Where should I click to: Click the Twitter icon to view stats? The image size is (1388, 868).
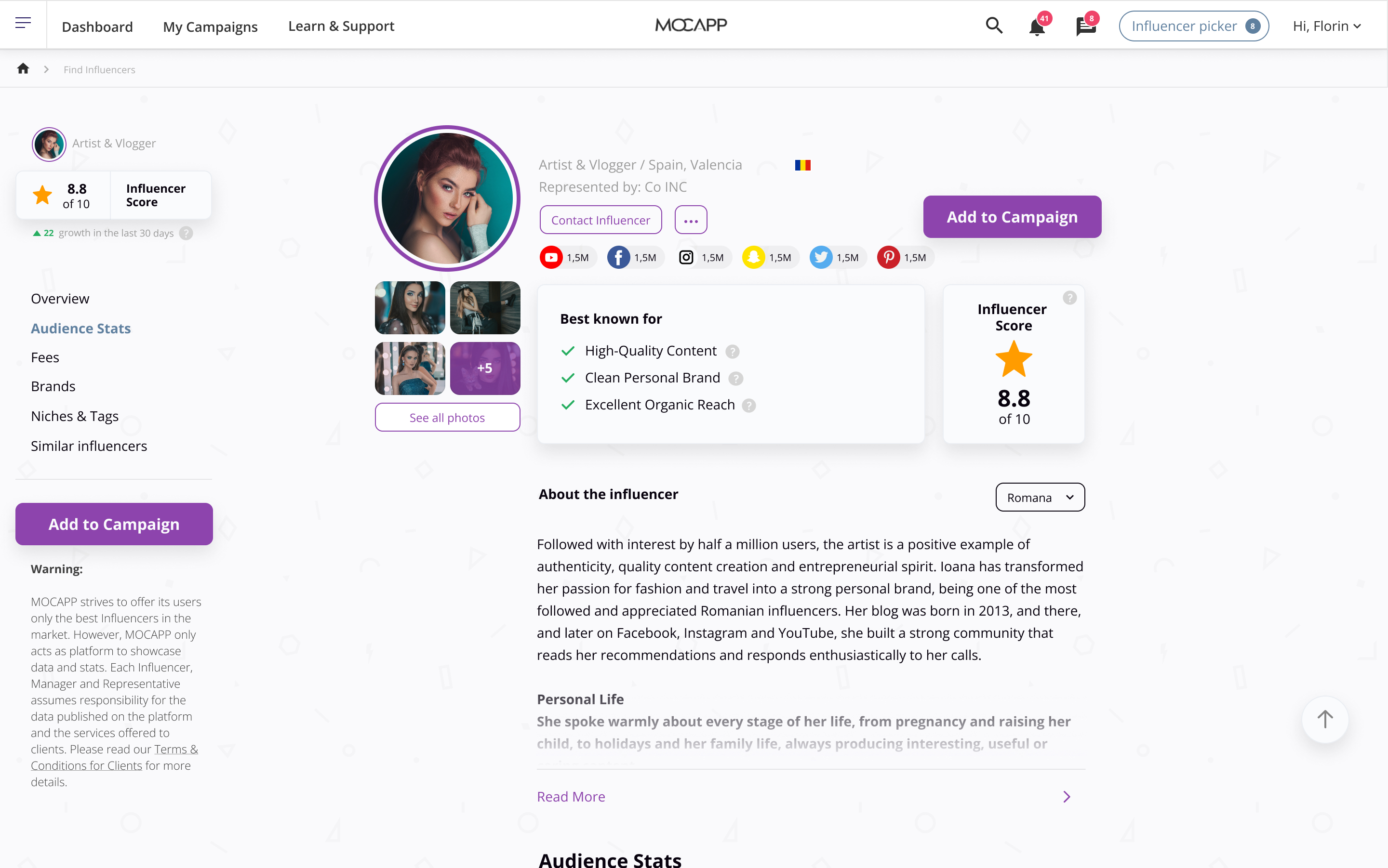point(820,257)
